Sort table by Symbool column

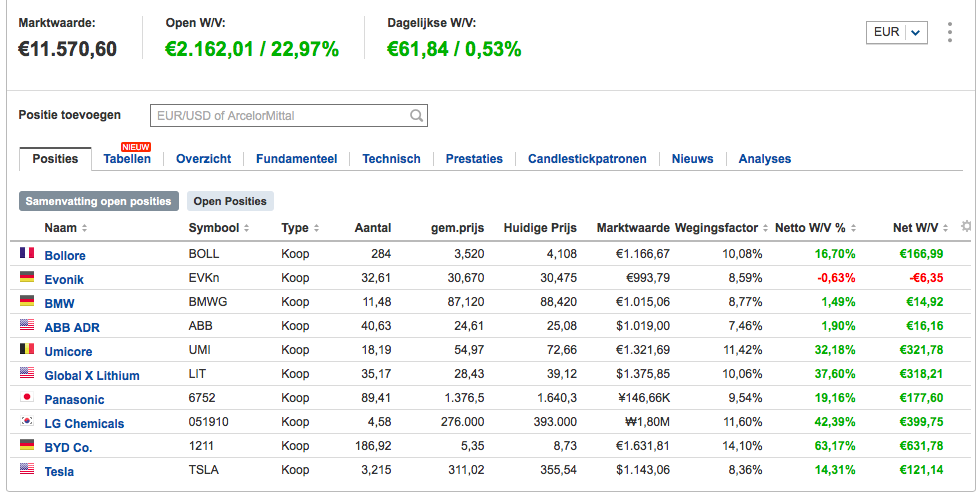pos(219,228)
